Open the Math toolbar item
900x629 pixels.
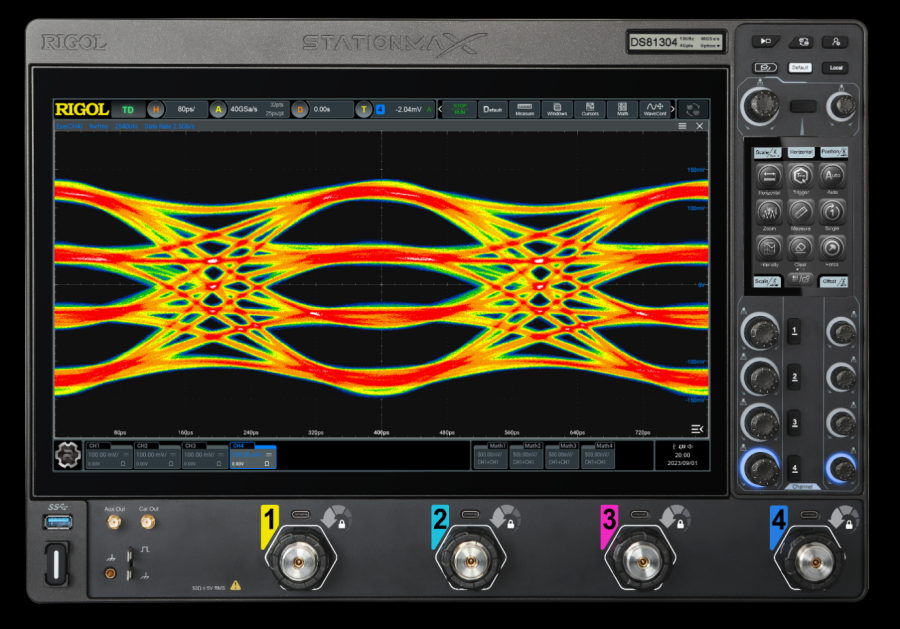click(622, 109)
